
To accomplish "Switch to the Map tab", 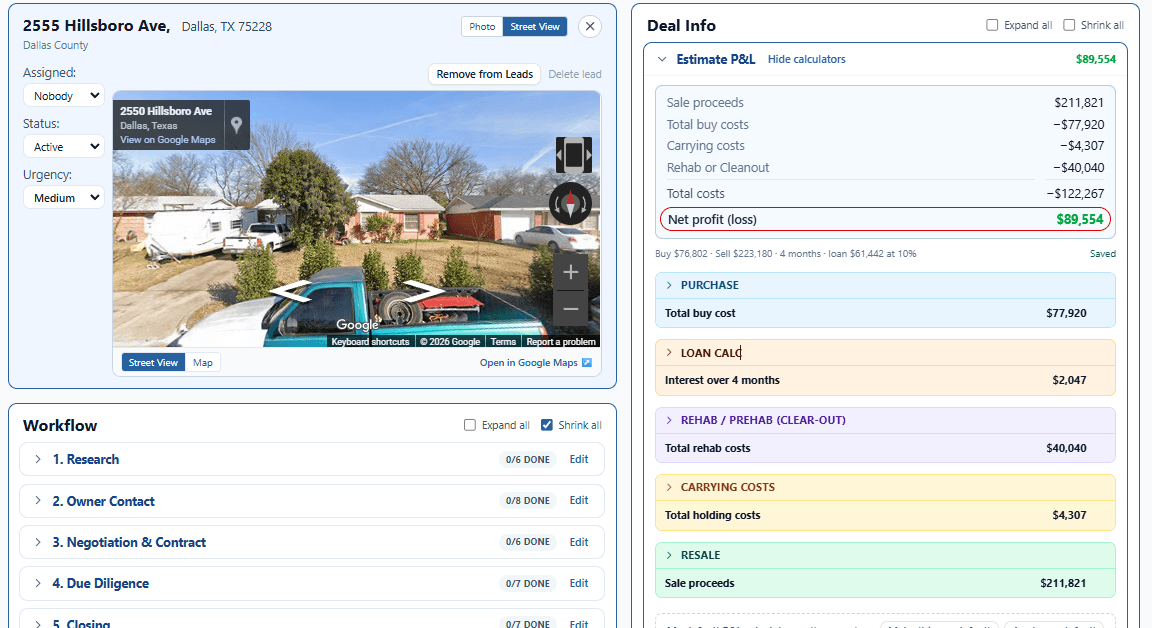I will pos(203,363).
